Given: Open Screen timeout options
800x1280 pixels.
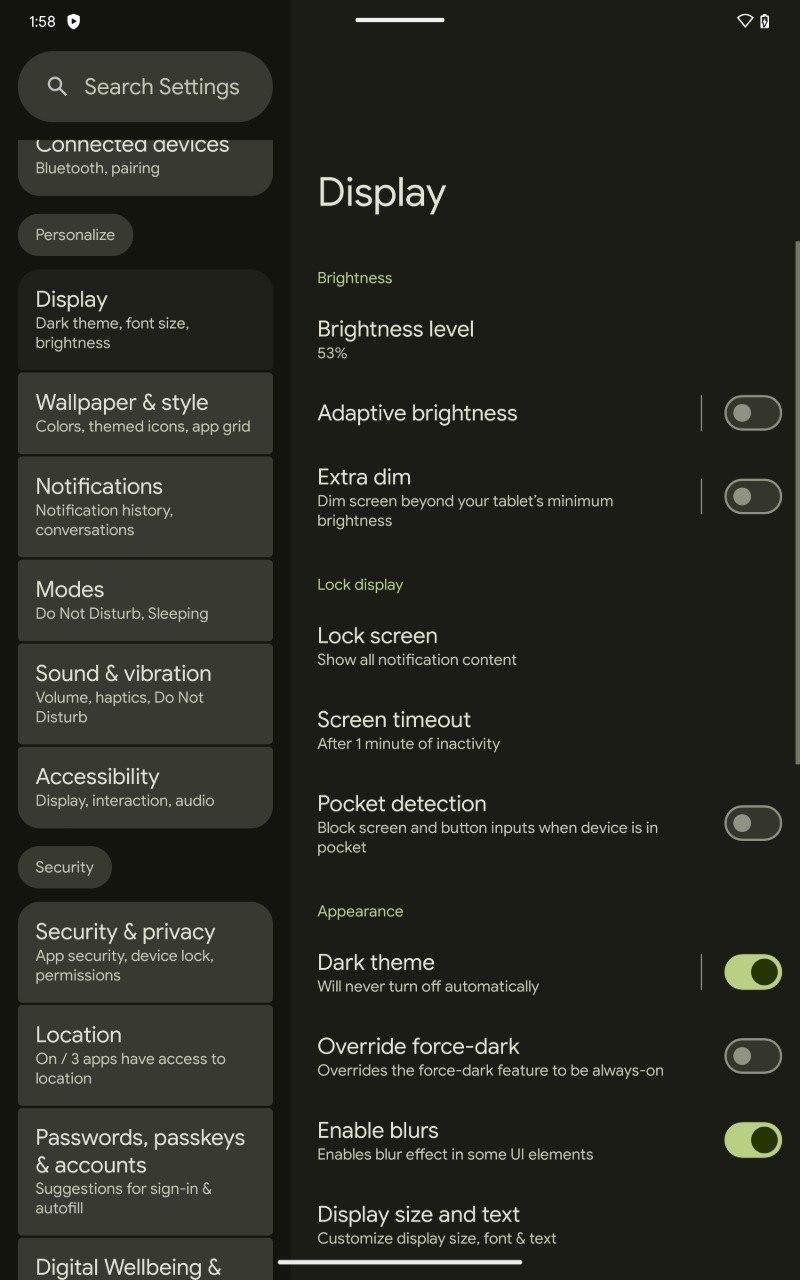Looking at the screenshot, I should pos(545,730).
